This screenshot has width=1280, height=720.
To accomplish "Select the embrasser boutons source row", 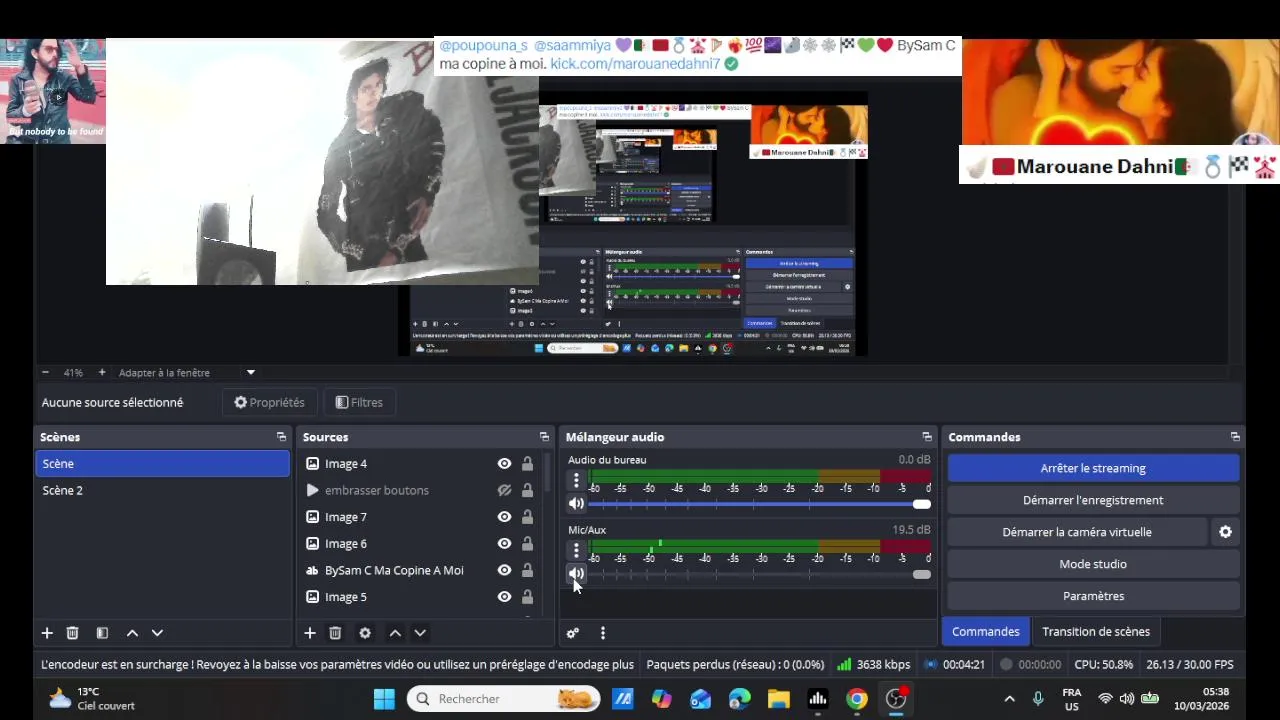I will pos(420,490).
